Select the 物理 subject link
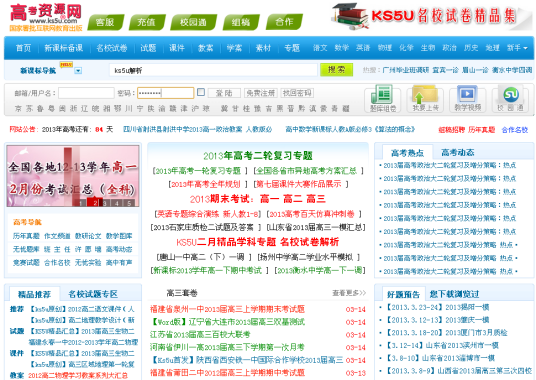Viewport: 536px width, 380px height. (x=385, y=48)
